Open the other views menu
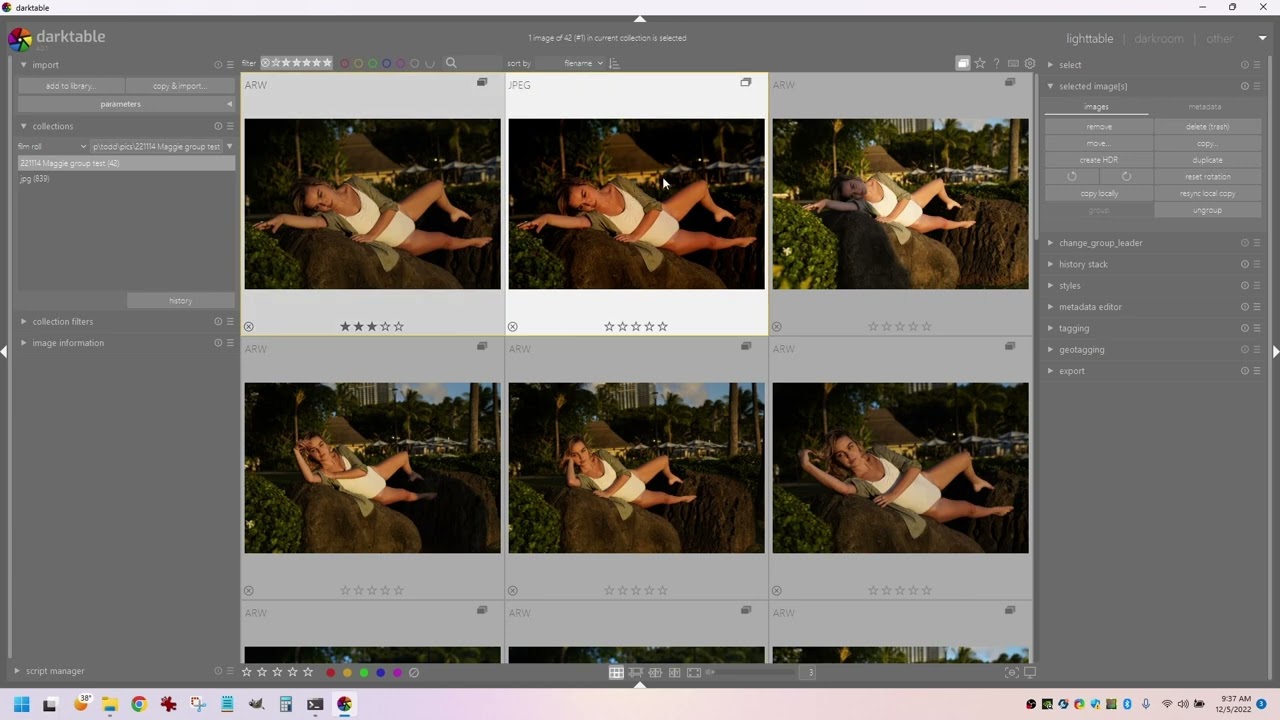 coord(1219,39)
